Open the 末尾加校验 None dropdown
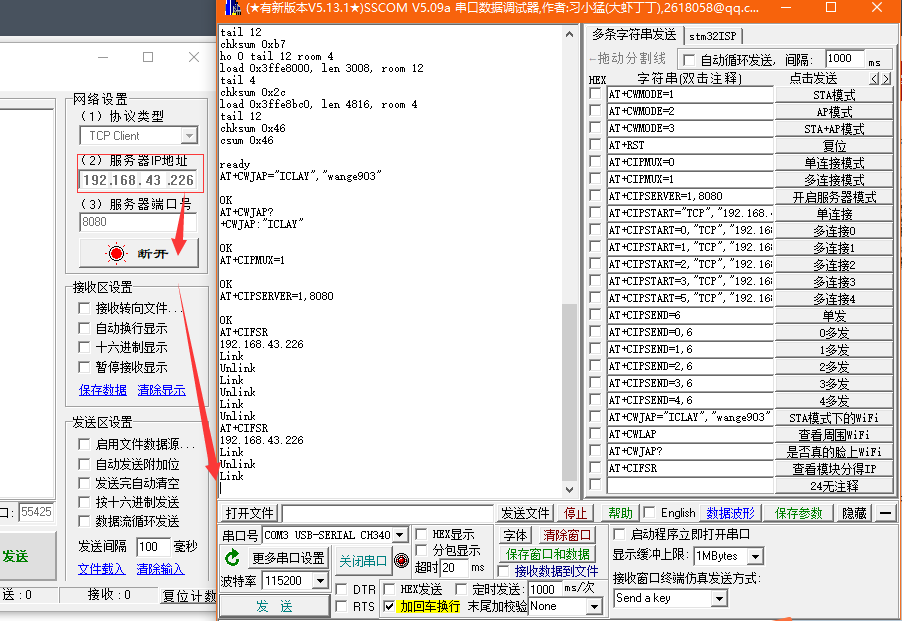This screenshot has height=621, width=902. point(594,606)
